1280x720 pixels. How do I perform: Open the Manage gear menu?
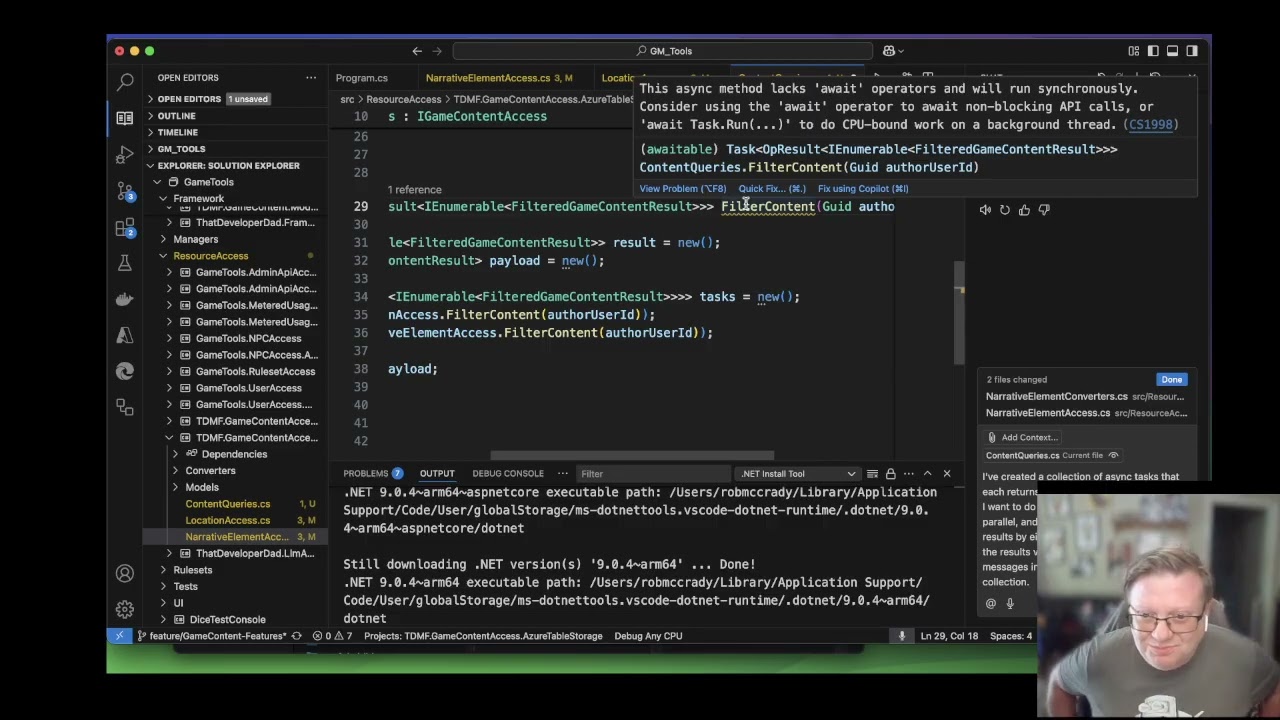point(125,609)
